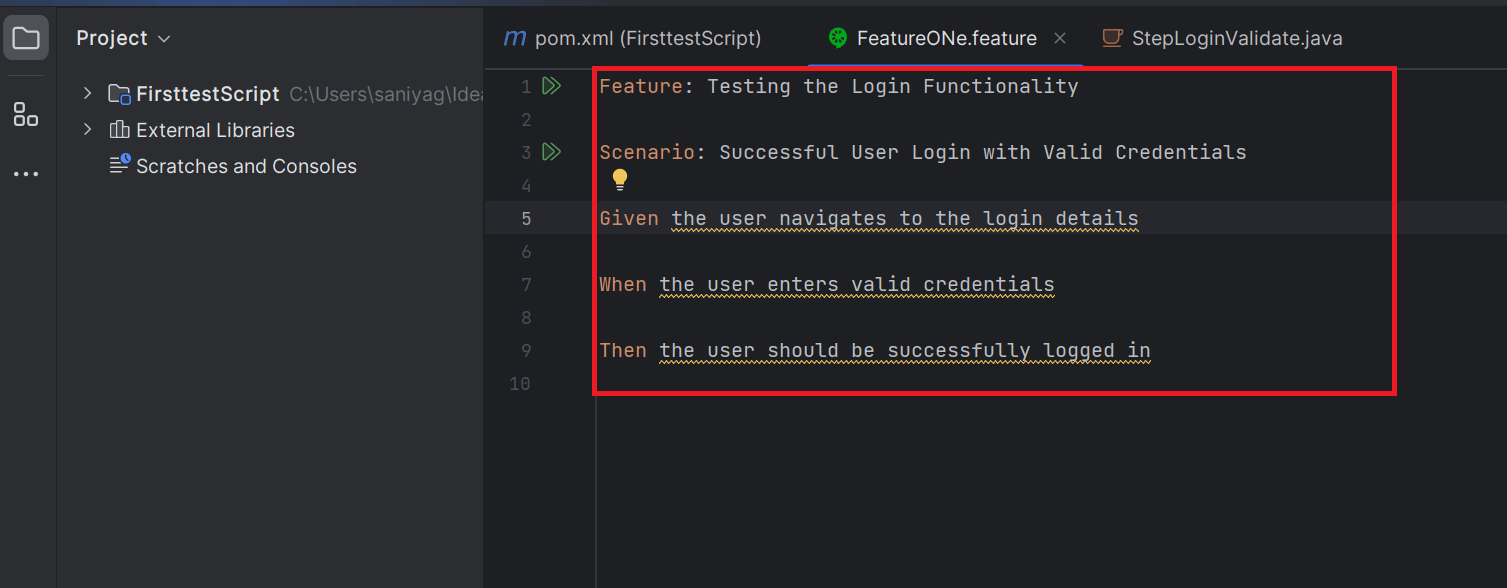Run the Scenario from line 3 gutter
The width and height of the screenshot is (1507, 588).
coord(551,152)
